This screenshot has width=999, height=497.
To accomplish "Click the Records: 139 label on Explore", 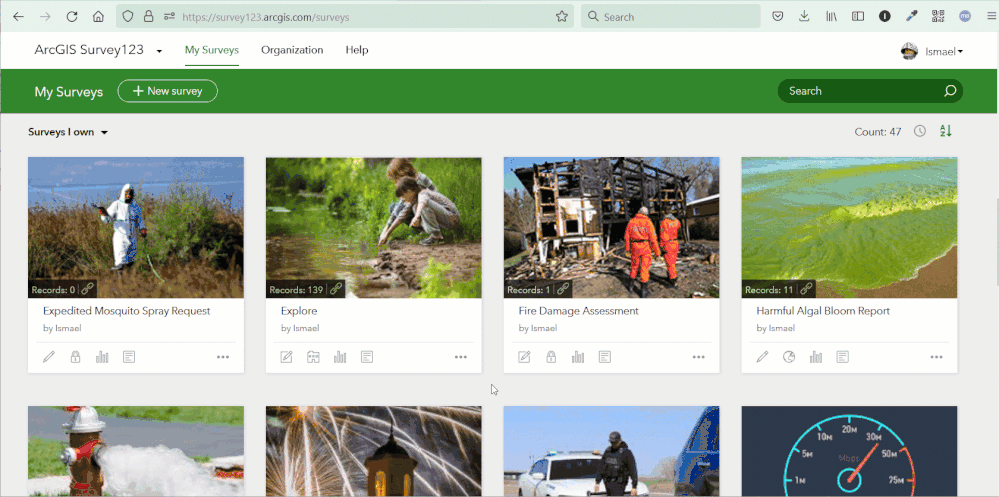I will (x=296, y=289).
